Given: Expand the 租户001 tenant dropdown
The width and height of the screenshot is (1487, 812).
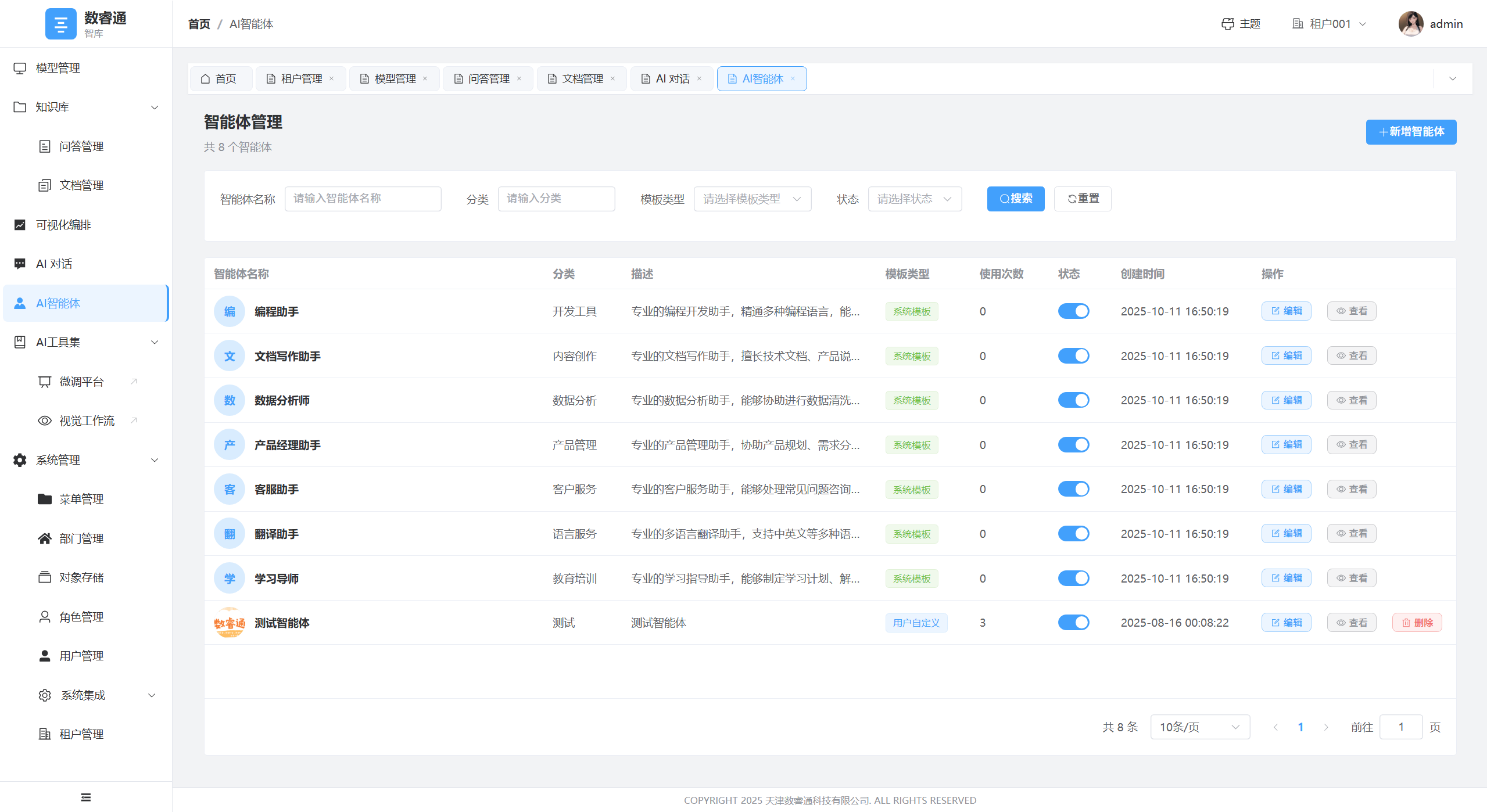Looking at the screenshot, I should pos(1330,24).
